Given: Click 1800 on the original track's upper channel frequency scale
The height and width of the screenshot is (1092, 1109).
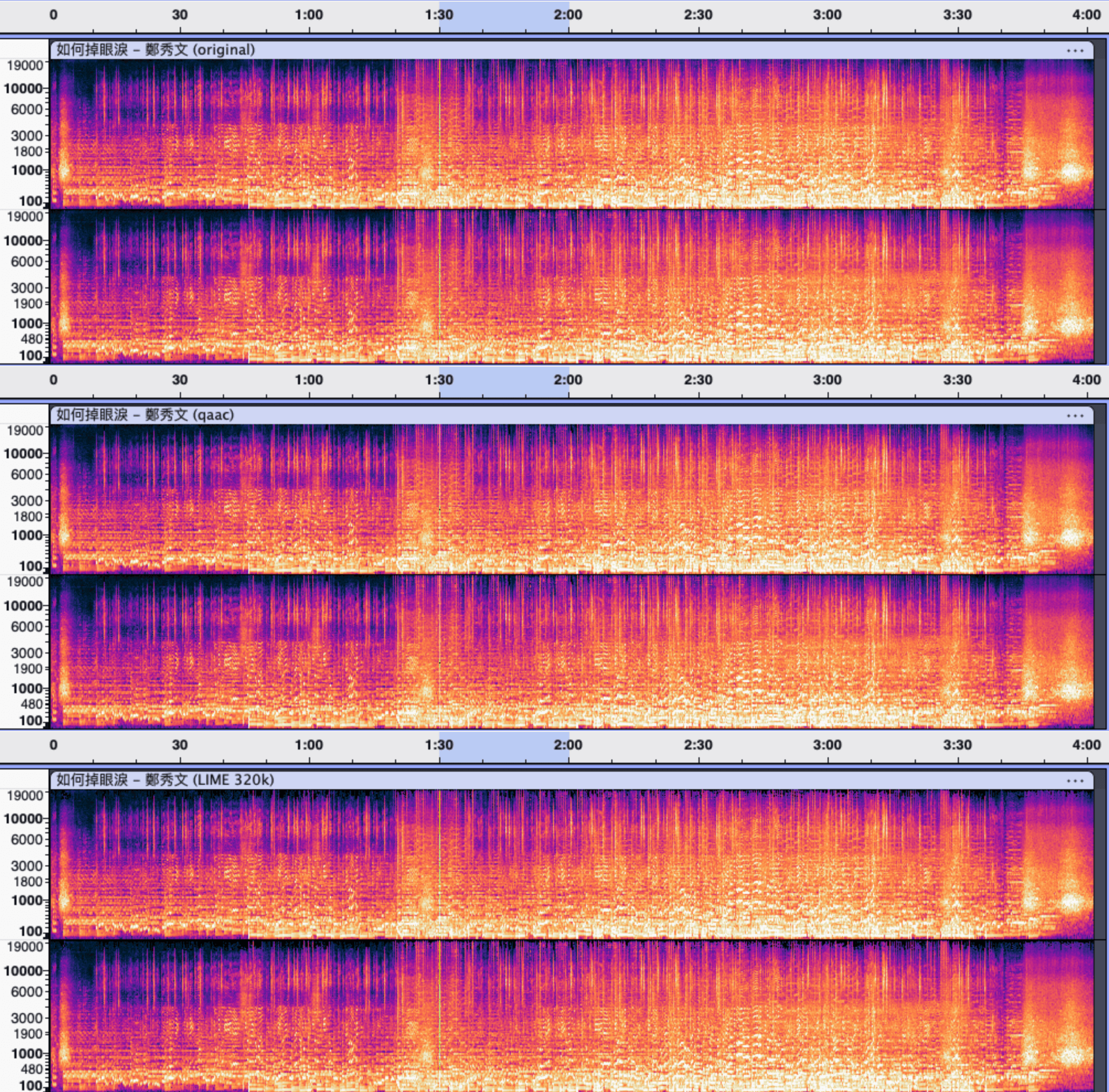Looking at the screenshot, I should click(x=28, y=152).
